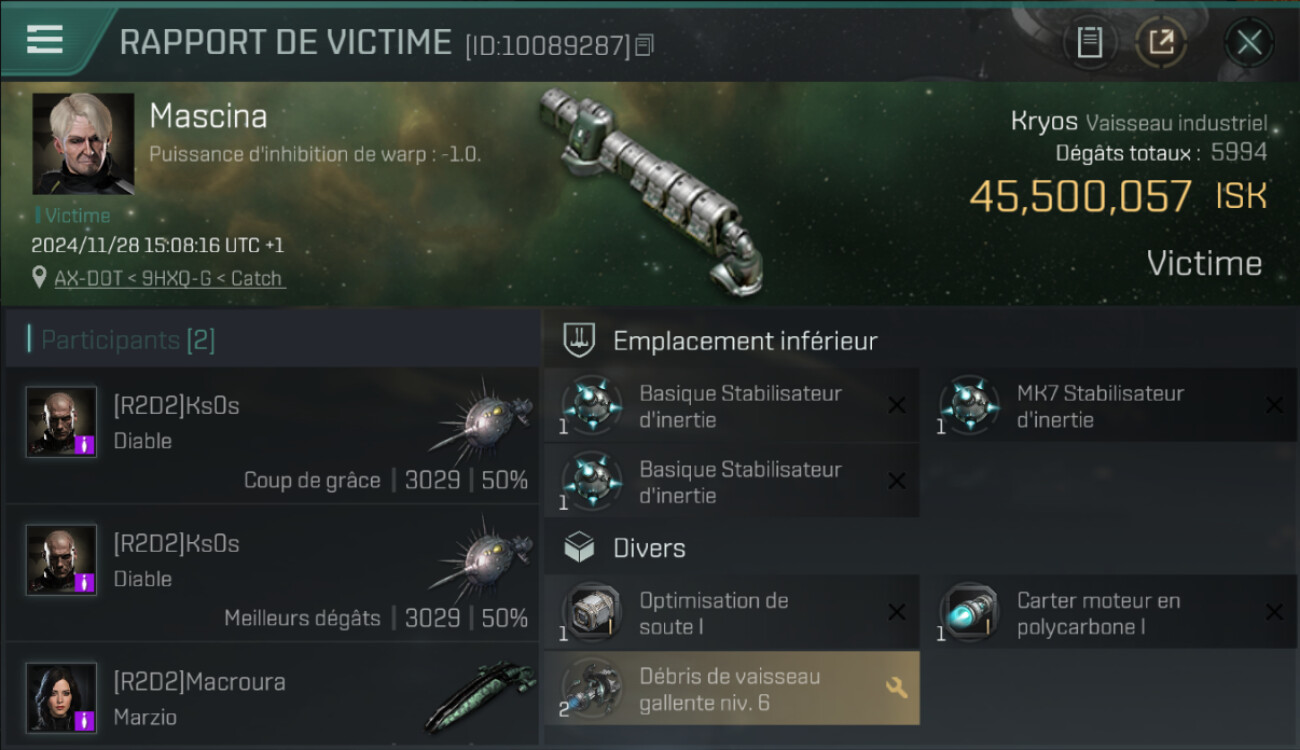Close the victim report window

coord(1249,42)
